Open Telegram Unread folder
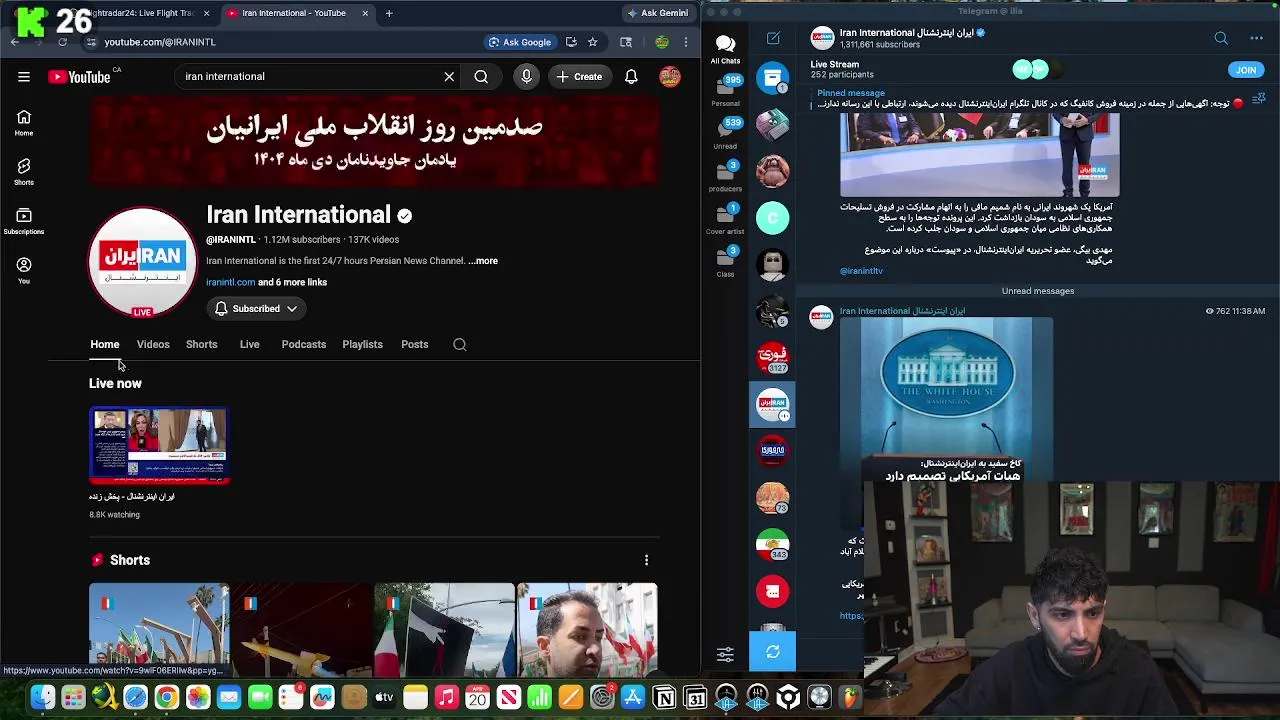The height and width of the screenshot is (720, 1280). point(725,133)
